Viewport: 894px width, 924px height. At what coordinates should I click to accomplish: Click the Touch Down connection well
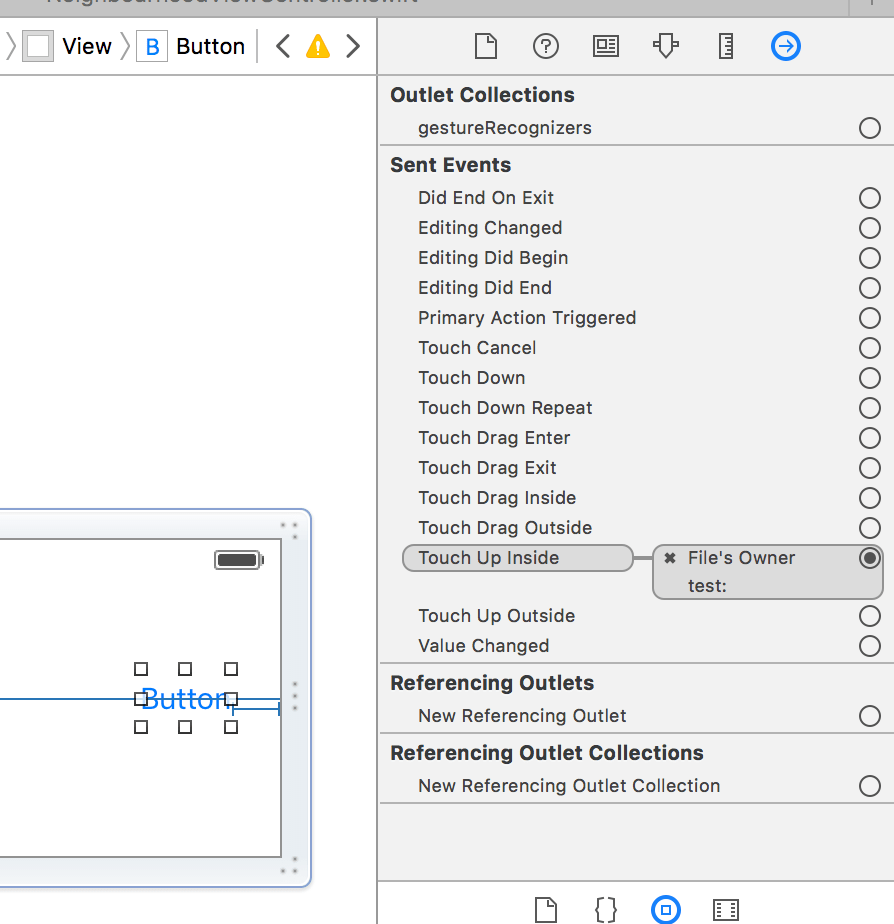[x=869, y=378]
